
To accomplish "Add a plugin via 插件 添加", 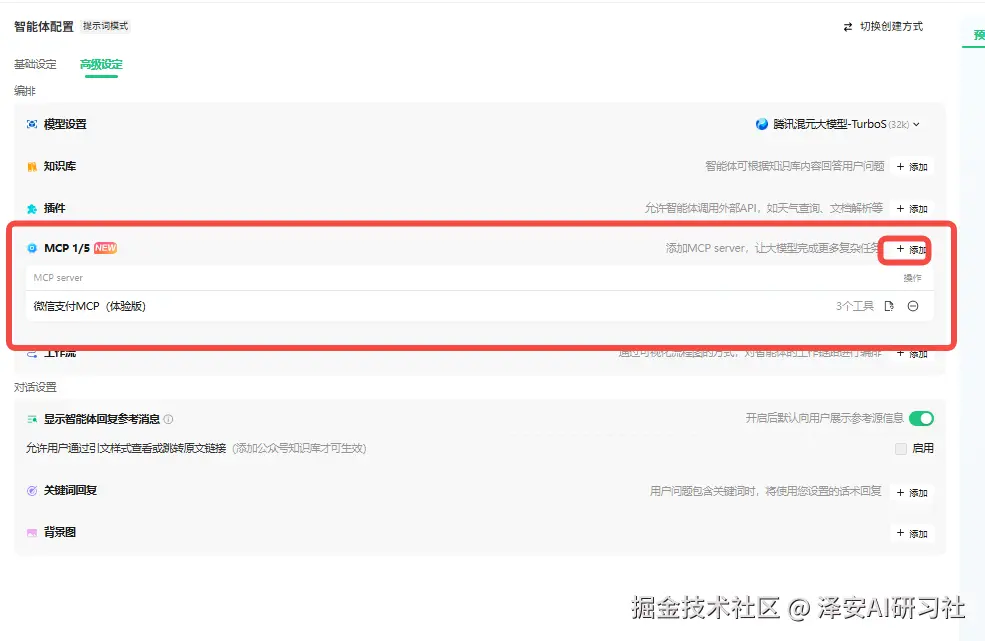I will pyautogui.click(x=912, y=209).
